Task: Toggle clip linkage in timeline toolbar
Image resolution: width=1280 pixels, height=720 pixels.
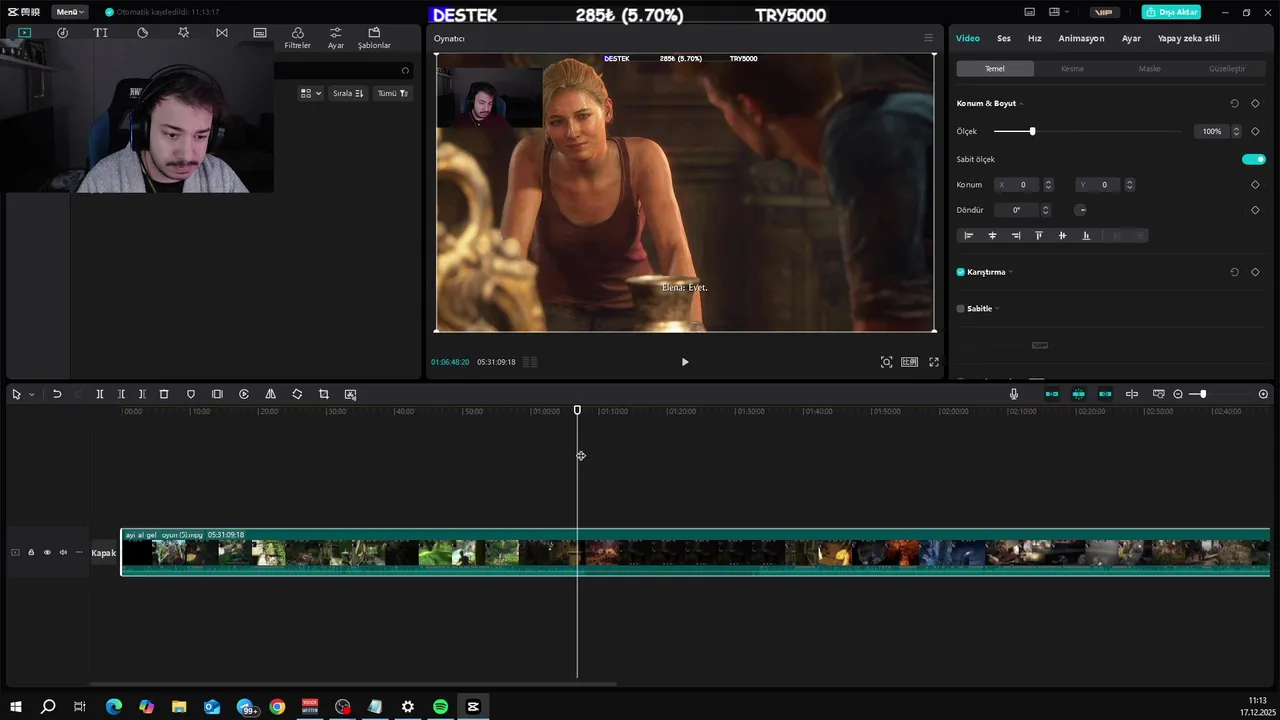Action: (x=1105, y=394)
